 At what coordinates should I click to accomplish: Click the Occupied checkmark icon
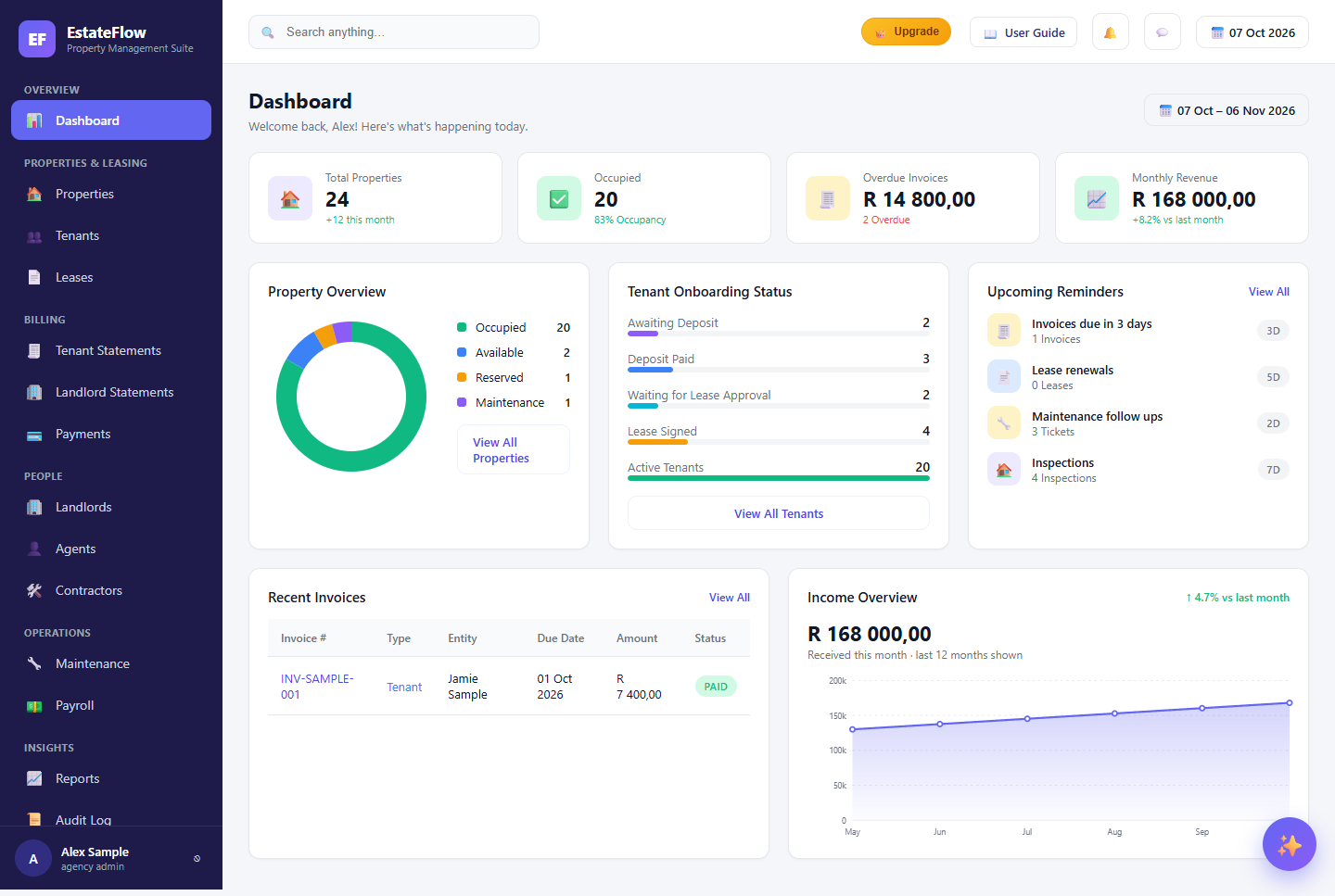(x=559, y=198)
